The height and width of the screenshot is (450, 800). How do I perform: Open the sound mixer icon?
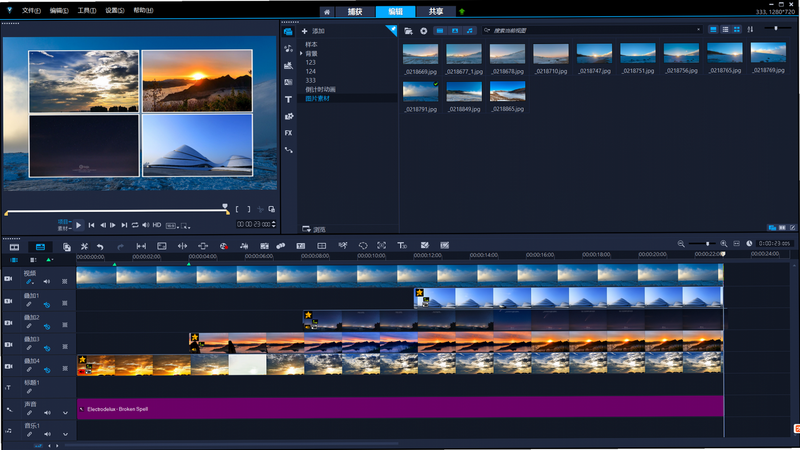244,246
